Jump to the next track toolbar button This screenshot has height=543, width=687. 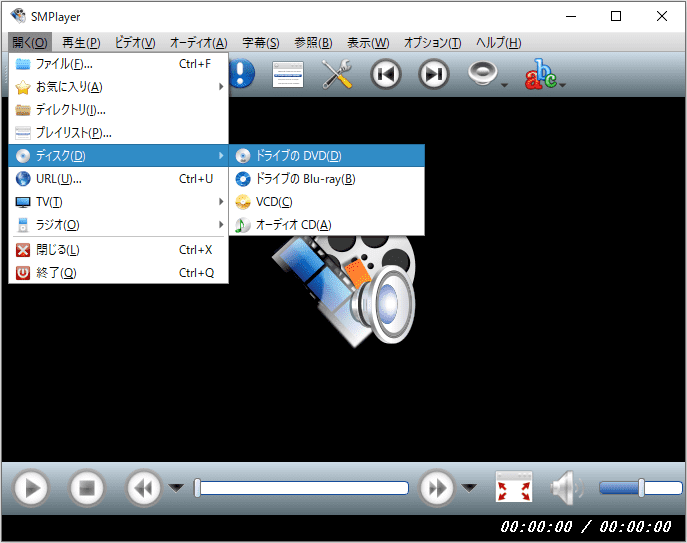pyautogui.click(x=434, y=75)
